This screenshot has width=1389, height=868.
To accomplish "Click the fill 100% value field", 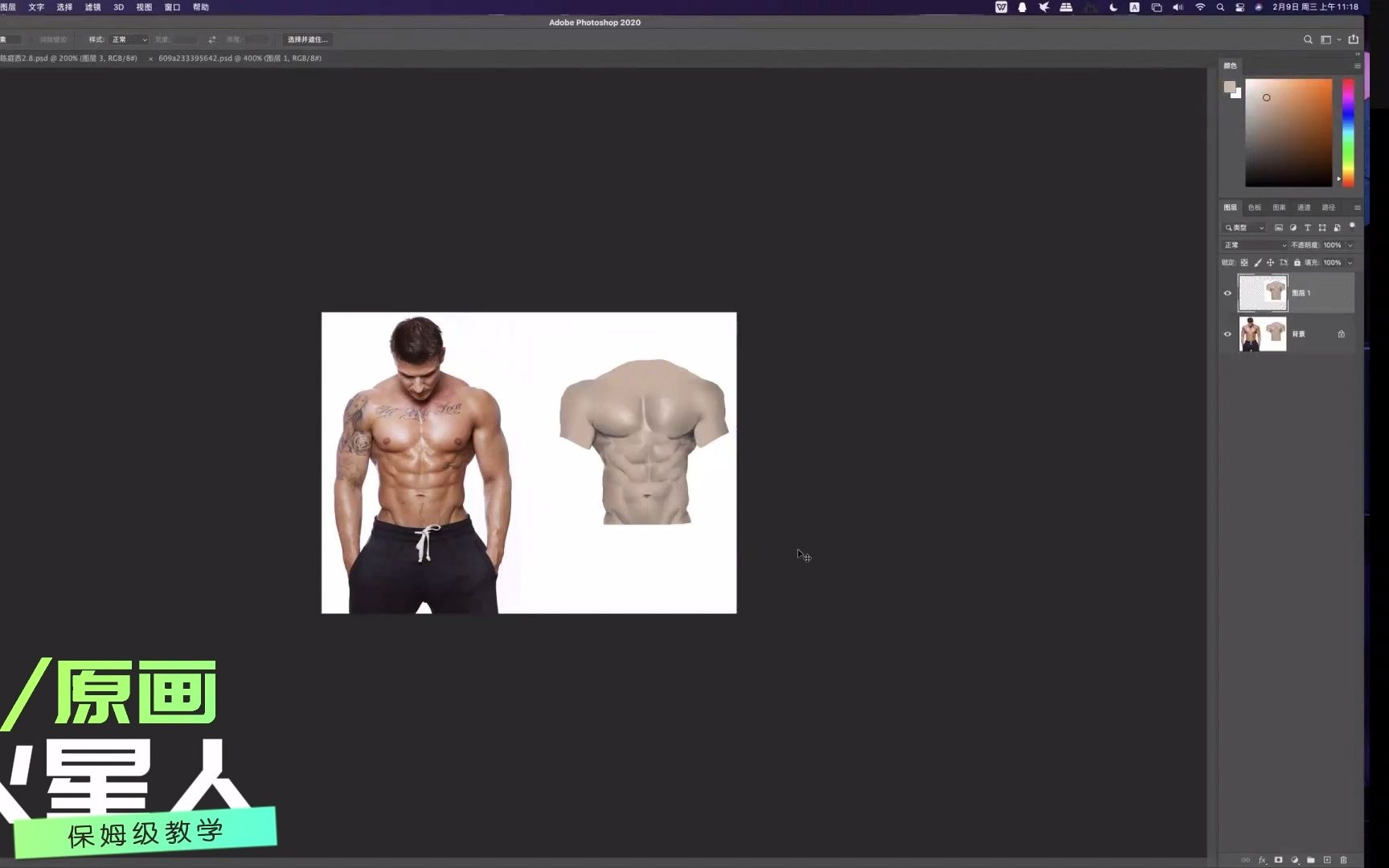I will [x=1333, y=263].
